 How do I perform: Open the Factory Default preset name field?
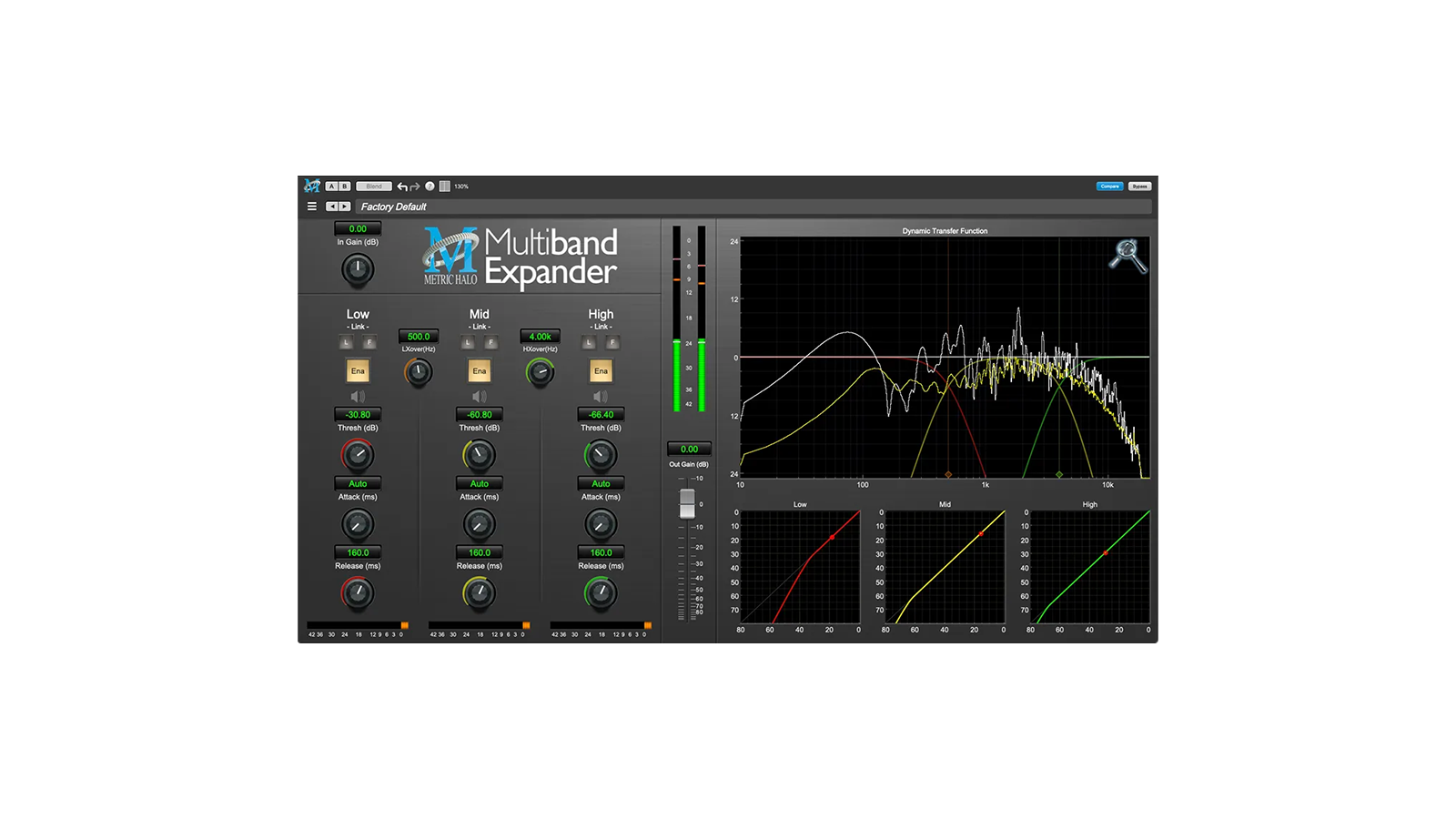point(754,207)
